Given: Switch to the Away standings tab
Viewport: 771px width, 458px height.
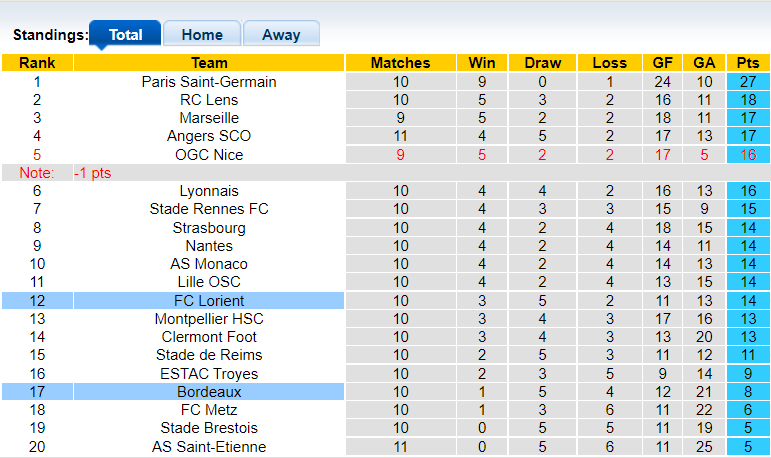Looking at the screenshot, I should [281, 34].
